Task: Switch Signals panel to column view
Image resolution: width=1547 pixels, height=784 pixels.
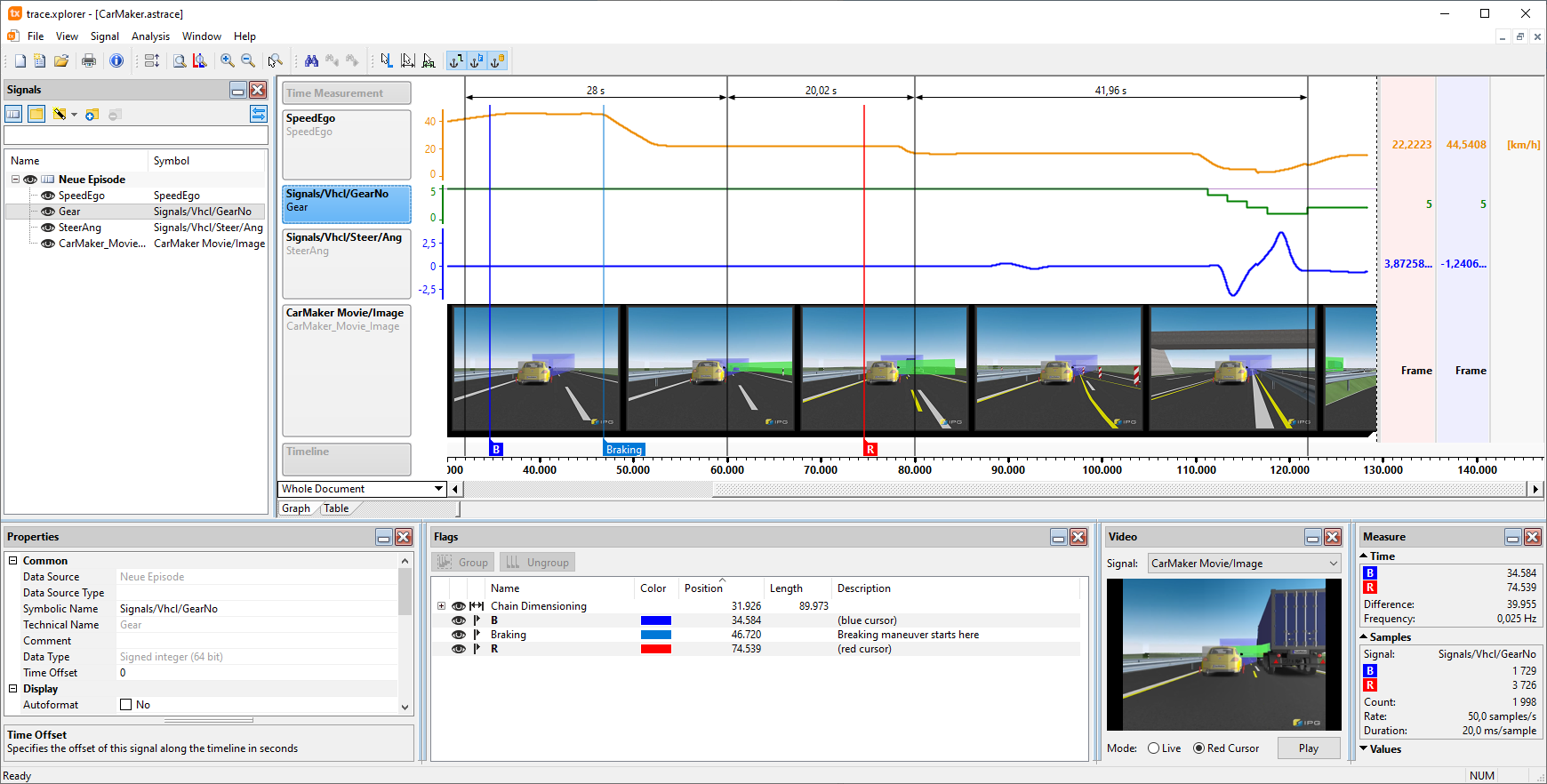Action: [13, 114]
